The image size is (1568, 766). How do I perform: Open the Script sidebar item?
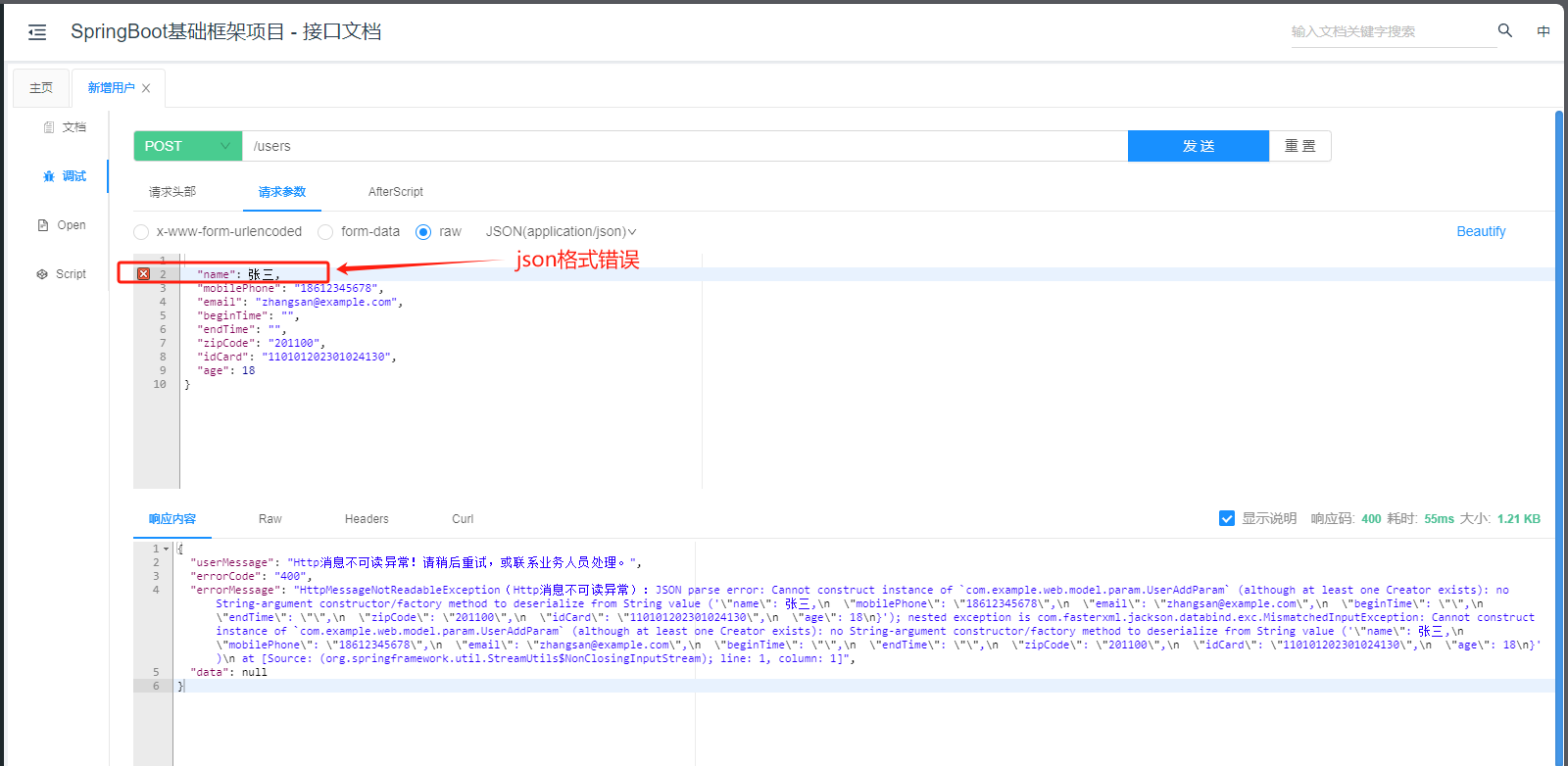point(62,274)
